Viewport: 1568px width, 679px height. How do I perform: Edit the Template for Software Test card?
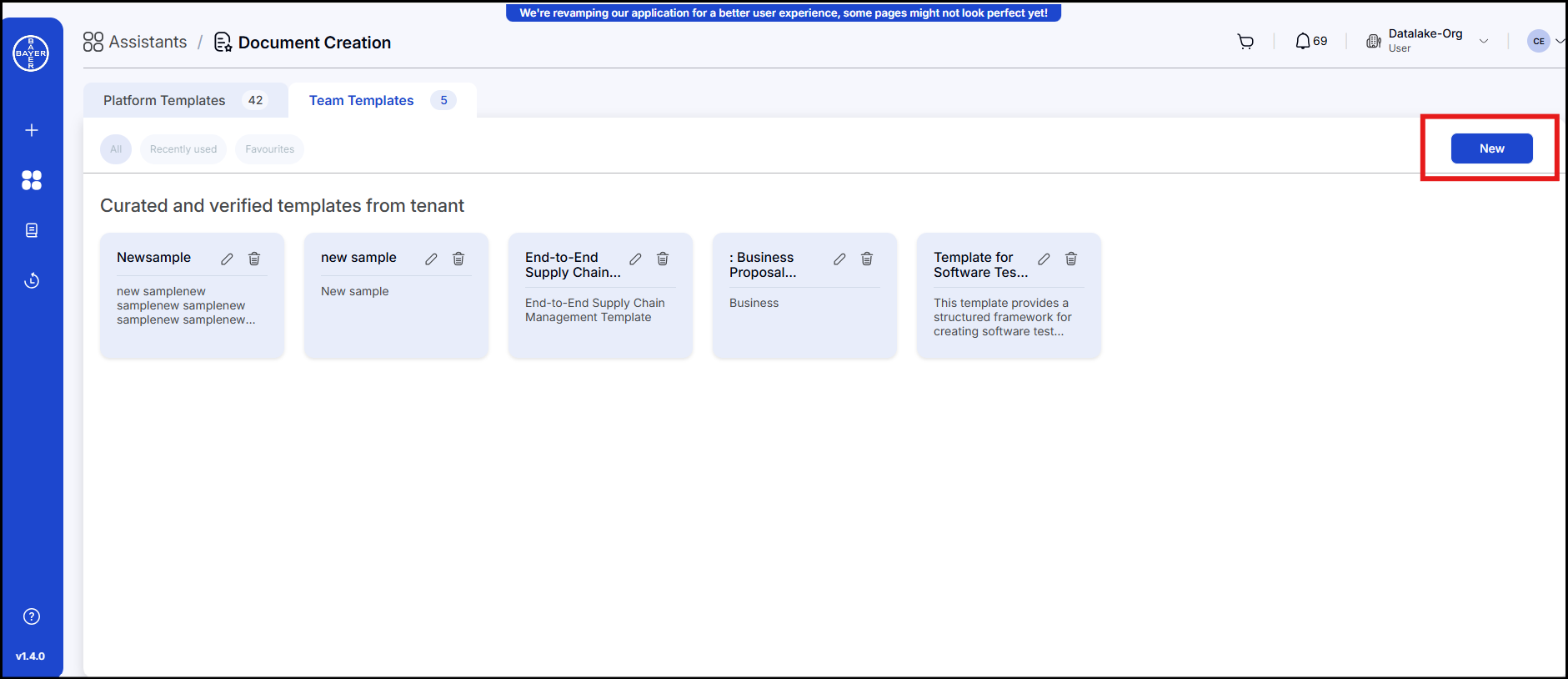pos(1044,259)
